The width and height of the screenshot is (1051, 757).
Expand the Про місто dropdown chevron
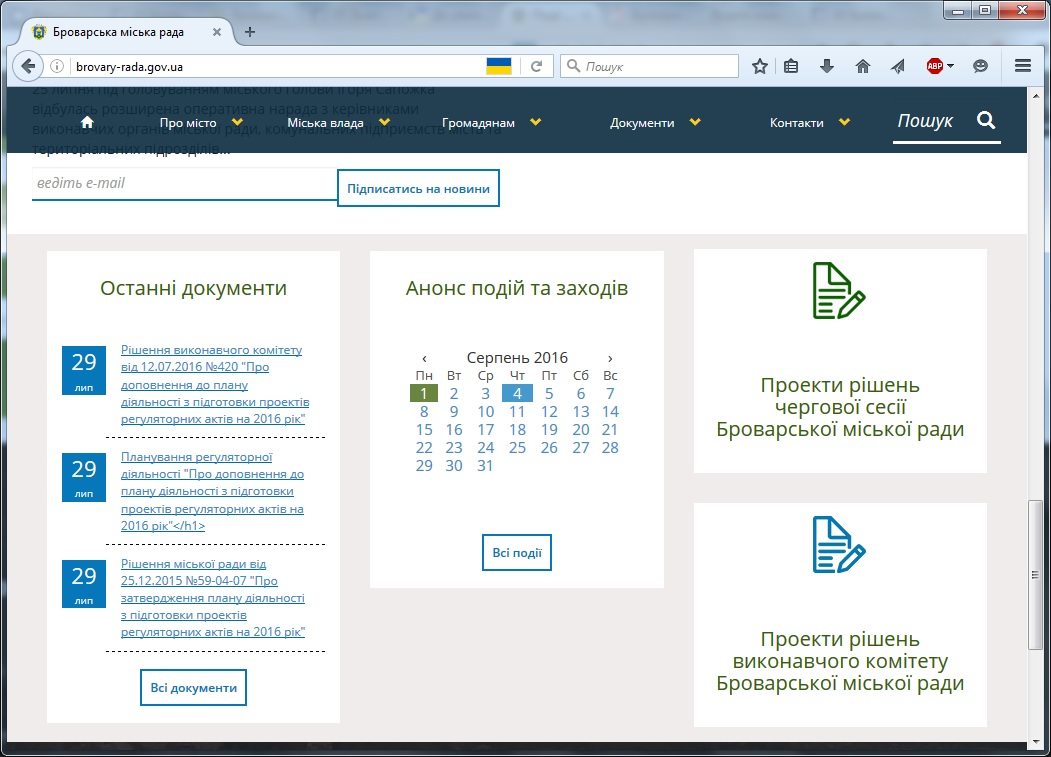237,121
